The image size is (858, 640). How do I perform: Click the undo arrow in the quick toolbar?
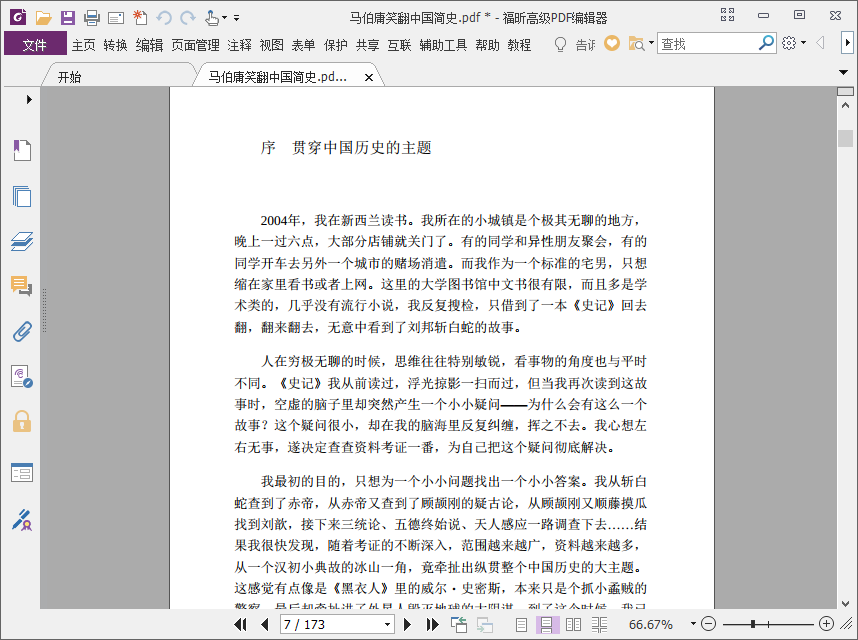tap(164, 18)
